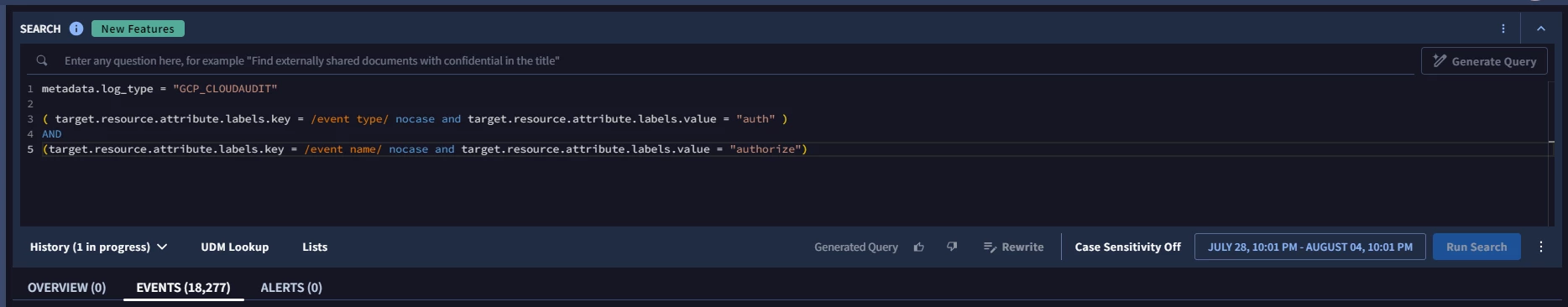Viewport: 1568px width, 307px height.
Task: Click the Run Search button
Action: [x=1477, y=247]
